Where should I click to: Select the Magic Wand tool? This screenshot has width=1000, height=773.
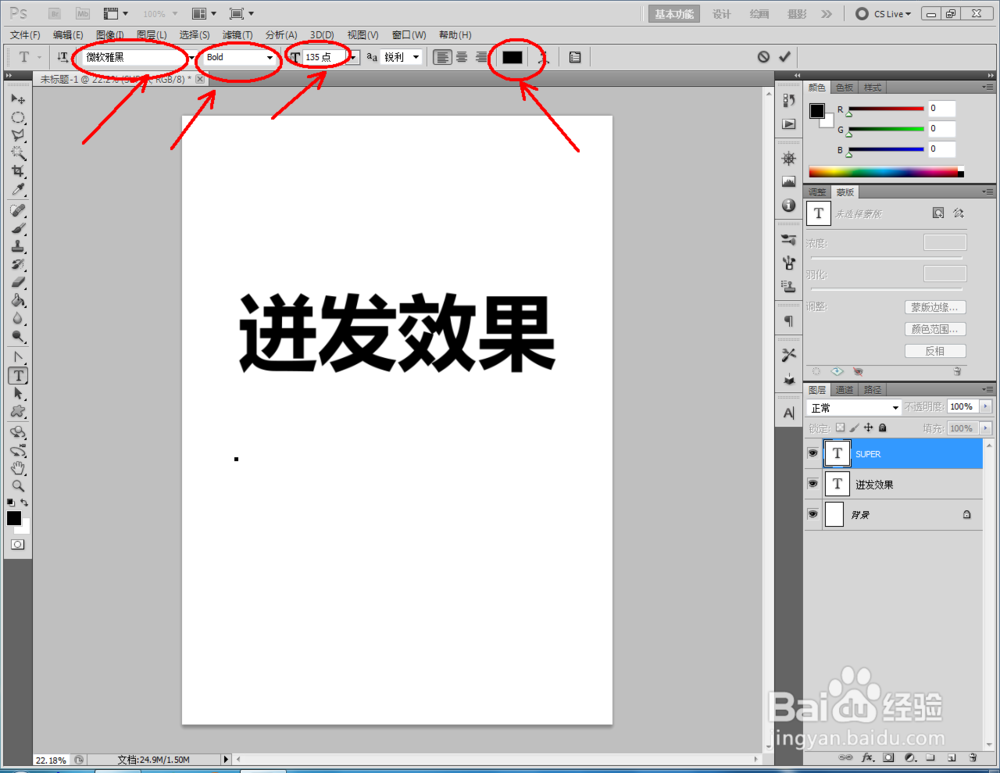[x=18, y=153]
